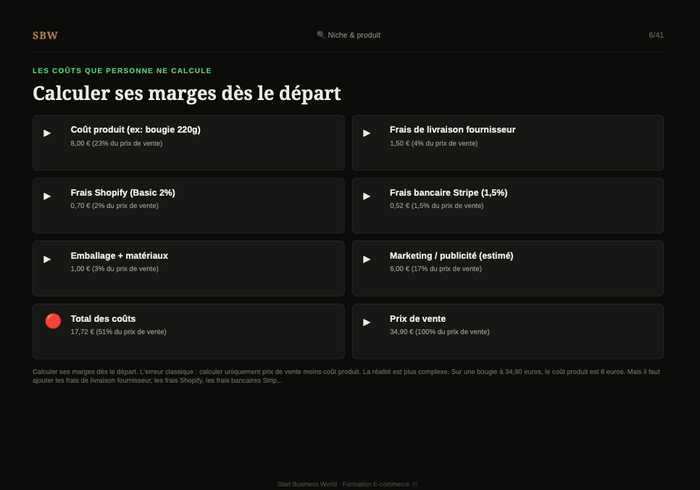Click the arrow icon beside Frais Shopify (Basic 2%)
Screen dimensions: 700x490
coord(47,196)
